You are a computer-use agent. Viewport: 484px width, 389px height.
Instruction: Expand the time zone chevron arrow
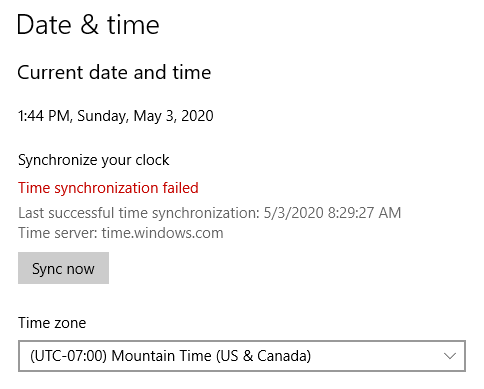coord(450,356)
